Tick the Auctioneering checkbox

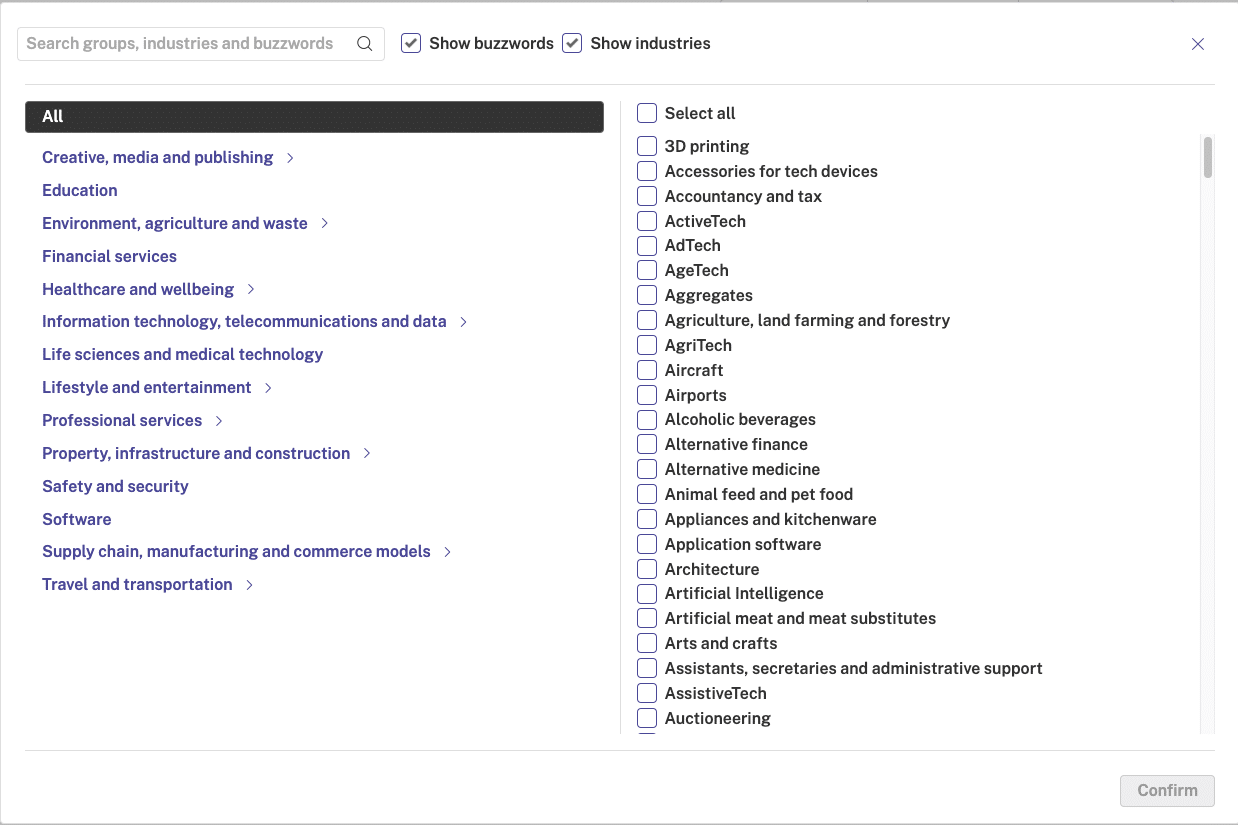pos(646,718)
